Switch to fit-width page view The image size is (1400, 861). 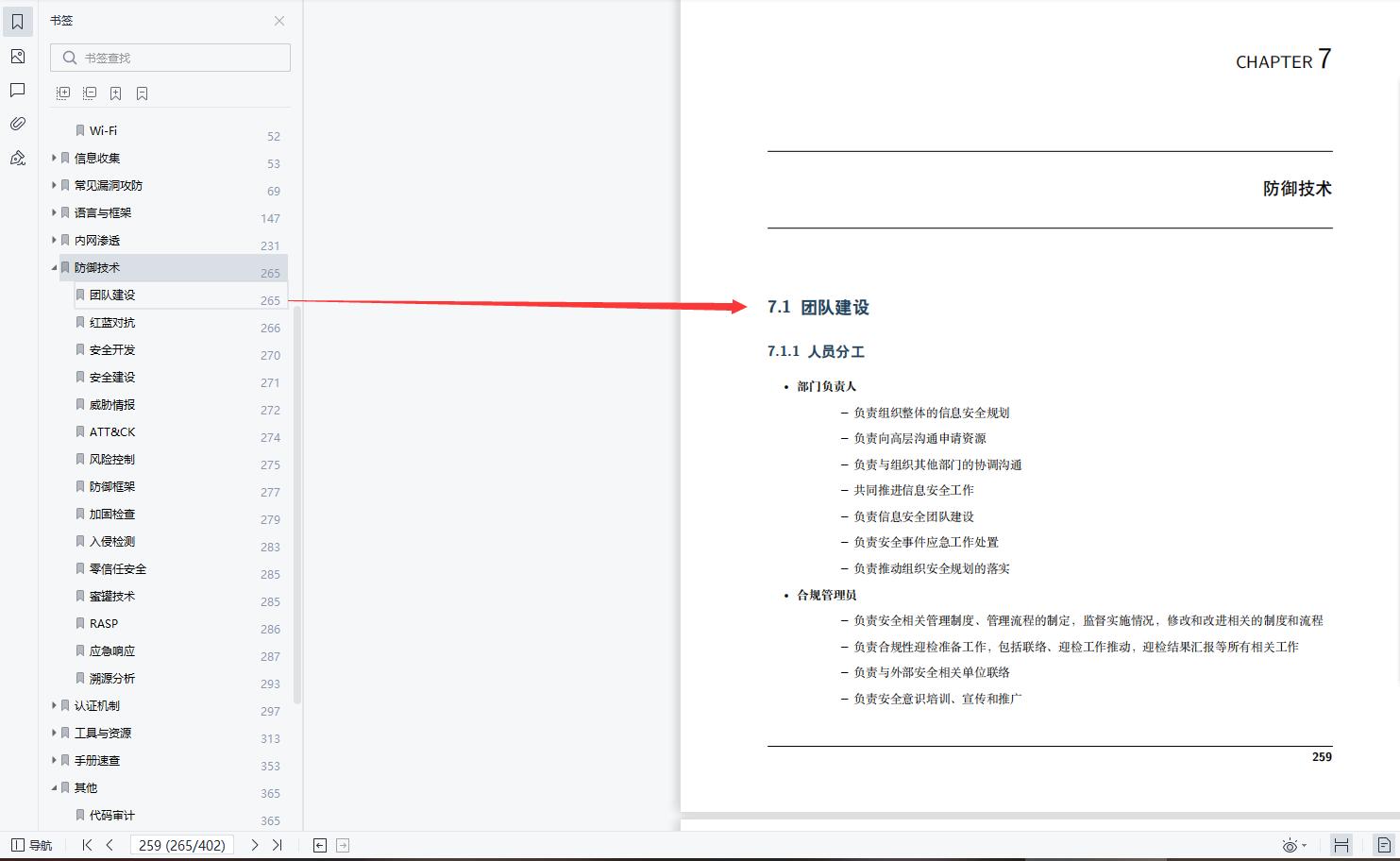click(x=1341, y=845)
